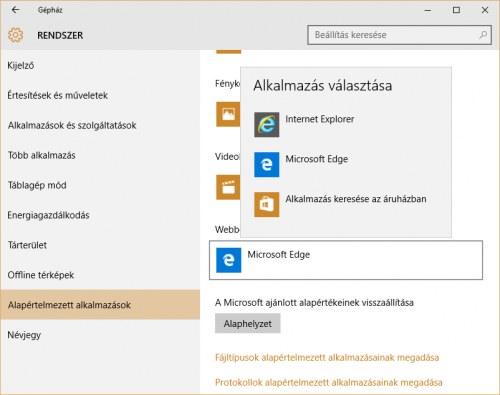Click the video player clapperboard icon
The image size is (500, 395).
[228, 187]
